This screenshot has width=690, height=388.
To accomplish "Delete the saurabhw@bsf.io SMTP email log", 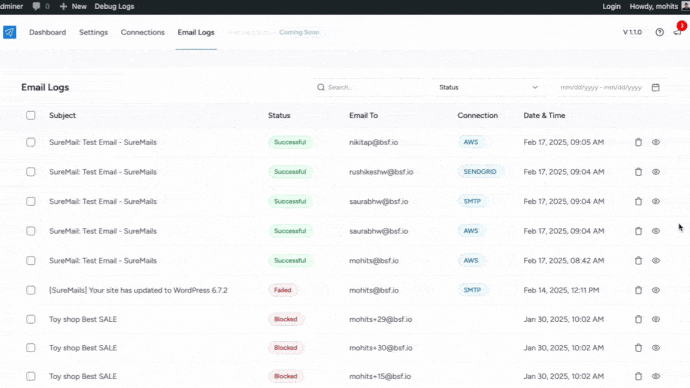I will [x=638, y=201].
